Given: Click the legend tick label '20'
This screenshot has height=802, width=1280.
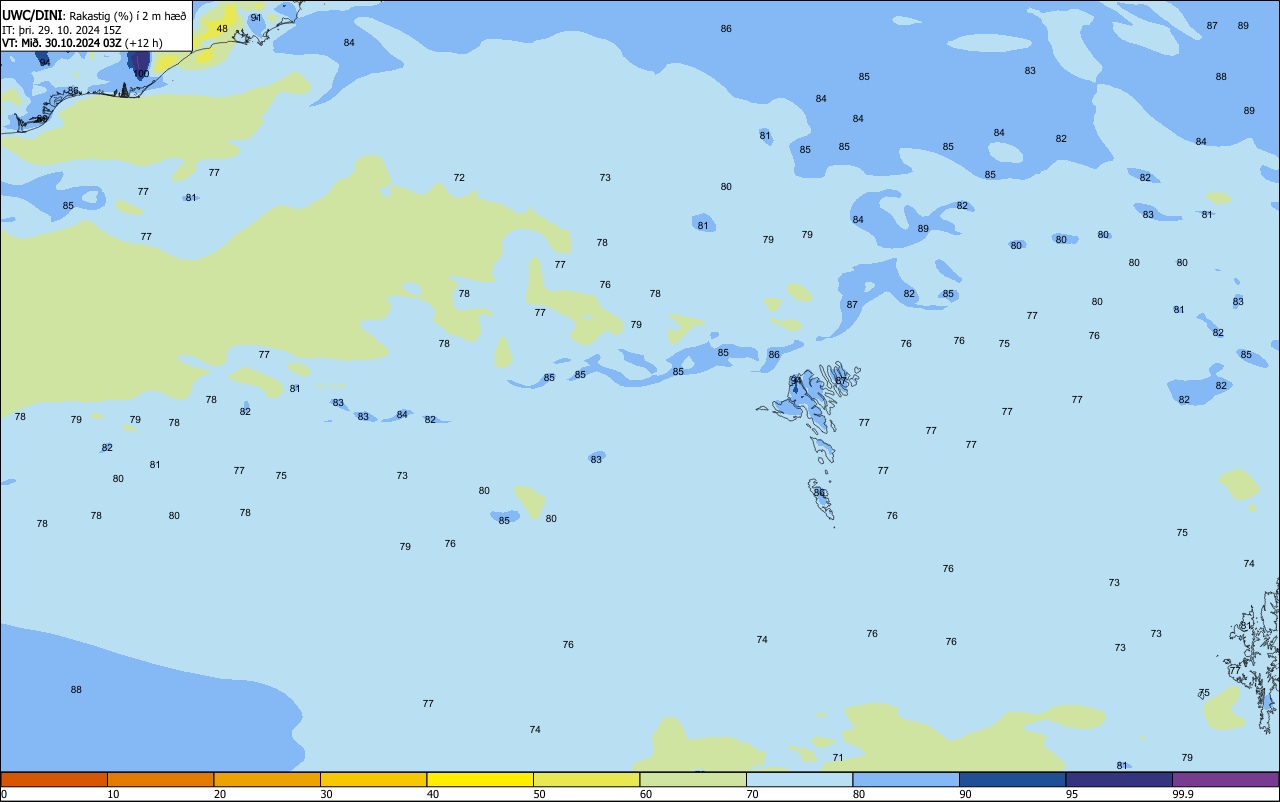Looking at the screenshot, I should [x=220, y=794].
